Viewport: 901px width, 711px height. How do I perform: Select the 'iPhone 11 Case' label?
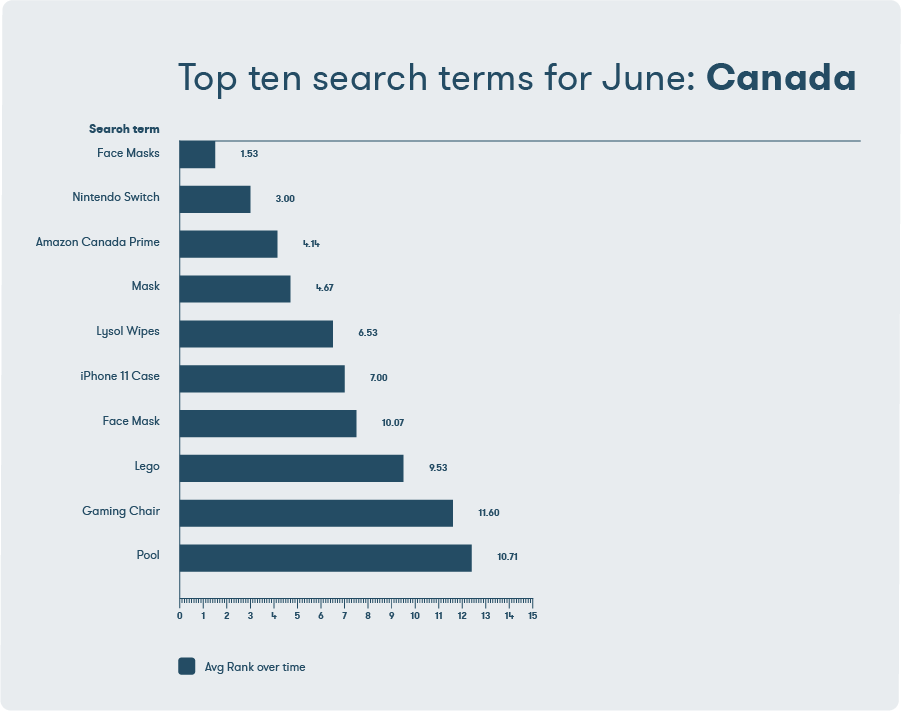point(120,376)
